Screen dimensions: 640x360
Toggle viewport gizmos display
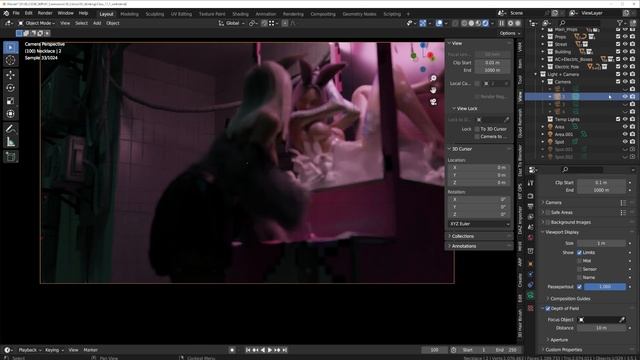pyautogui.click(x=423, y=23)
